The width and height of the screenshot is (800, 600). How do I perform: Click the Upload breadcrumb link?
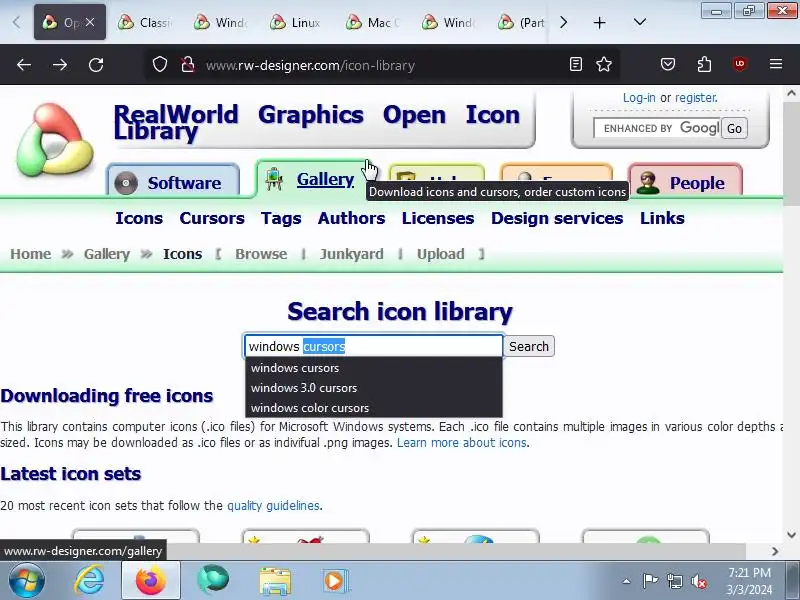(x=440, y=254)
